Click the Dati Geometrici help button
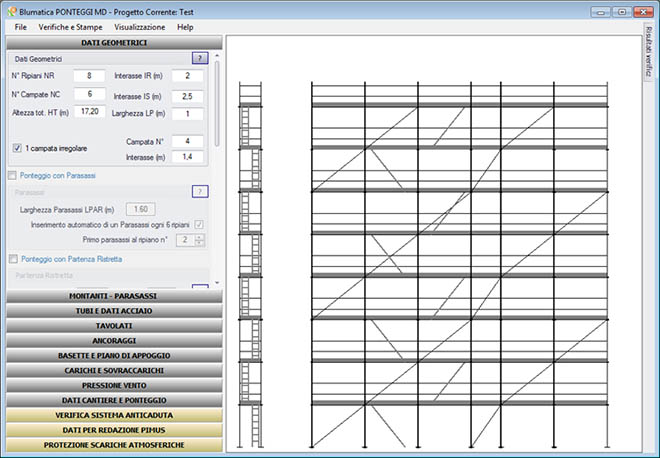The image size is (660, 458). pos(199,58)
